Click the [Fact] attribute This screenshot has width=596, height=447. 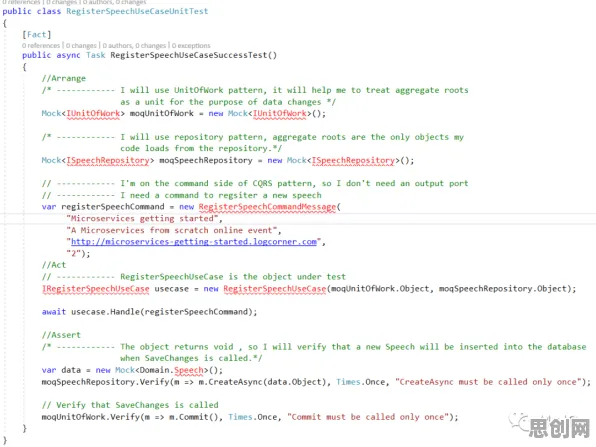(x=36, y=35)
